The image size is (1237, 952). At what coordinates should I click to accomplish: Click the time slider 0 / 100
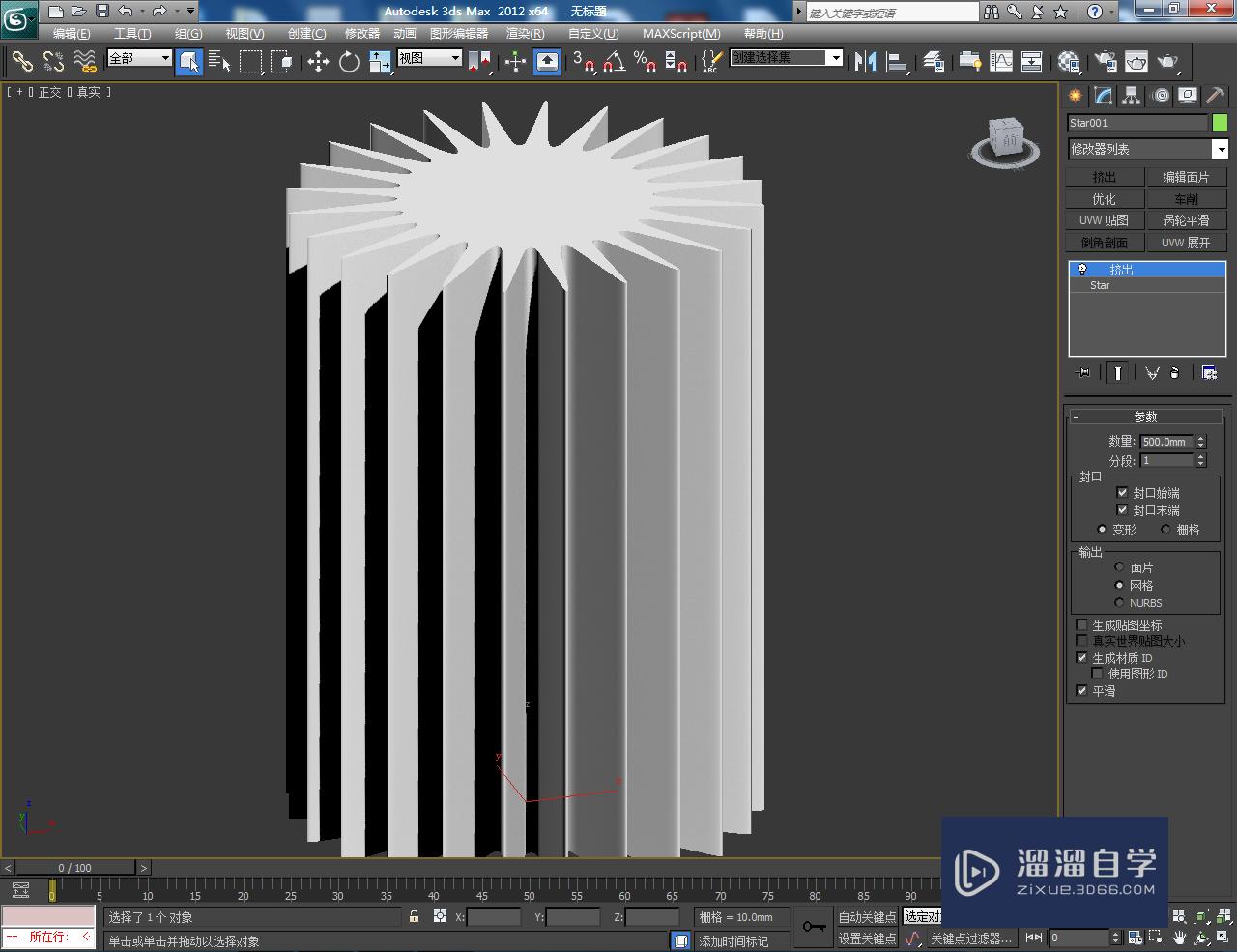[74, 867]
